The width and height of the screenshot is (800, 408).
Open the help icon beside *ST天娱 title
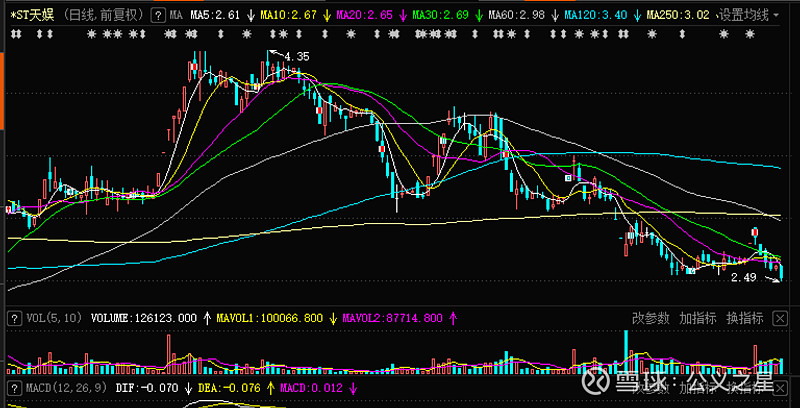(x=159, y=15)
